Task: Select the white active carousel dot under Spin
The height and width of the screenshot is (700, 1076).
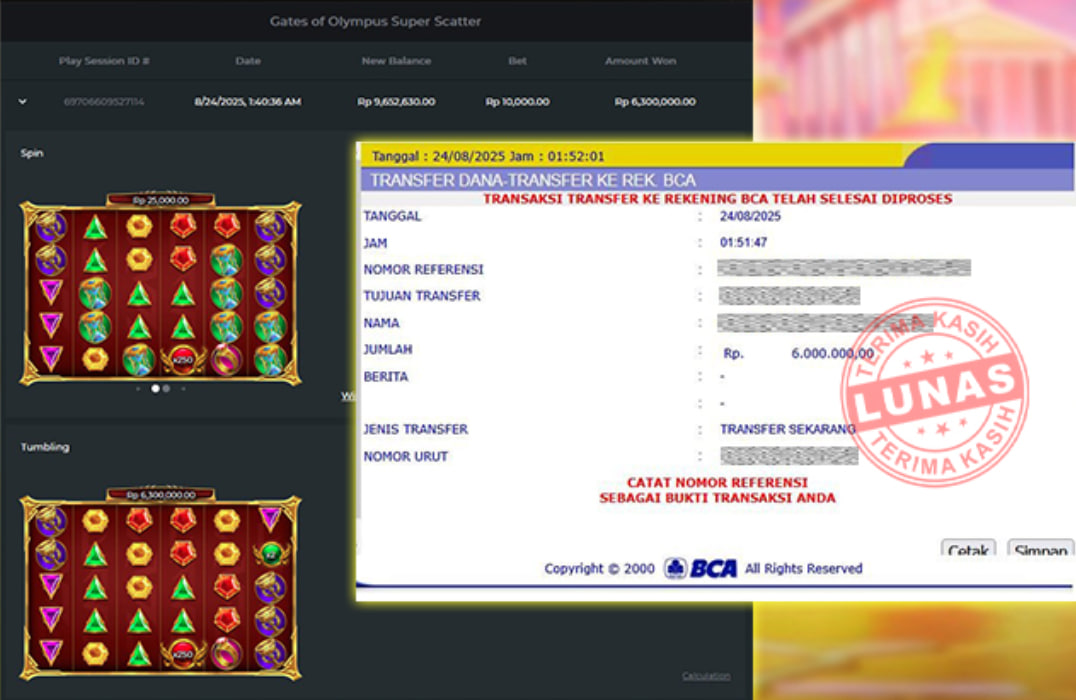Action: pyautogui.click(x=156, y=388)
